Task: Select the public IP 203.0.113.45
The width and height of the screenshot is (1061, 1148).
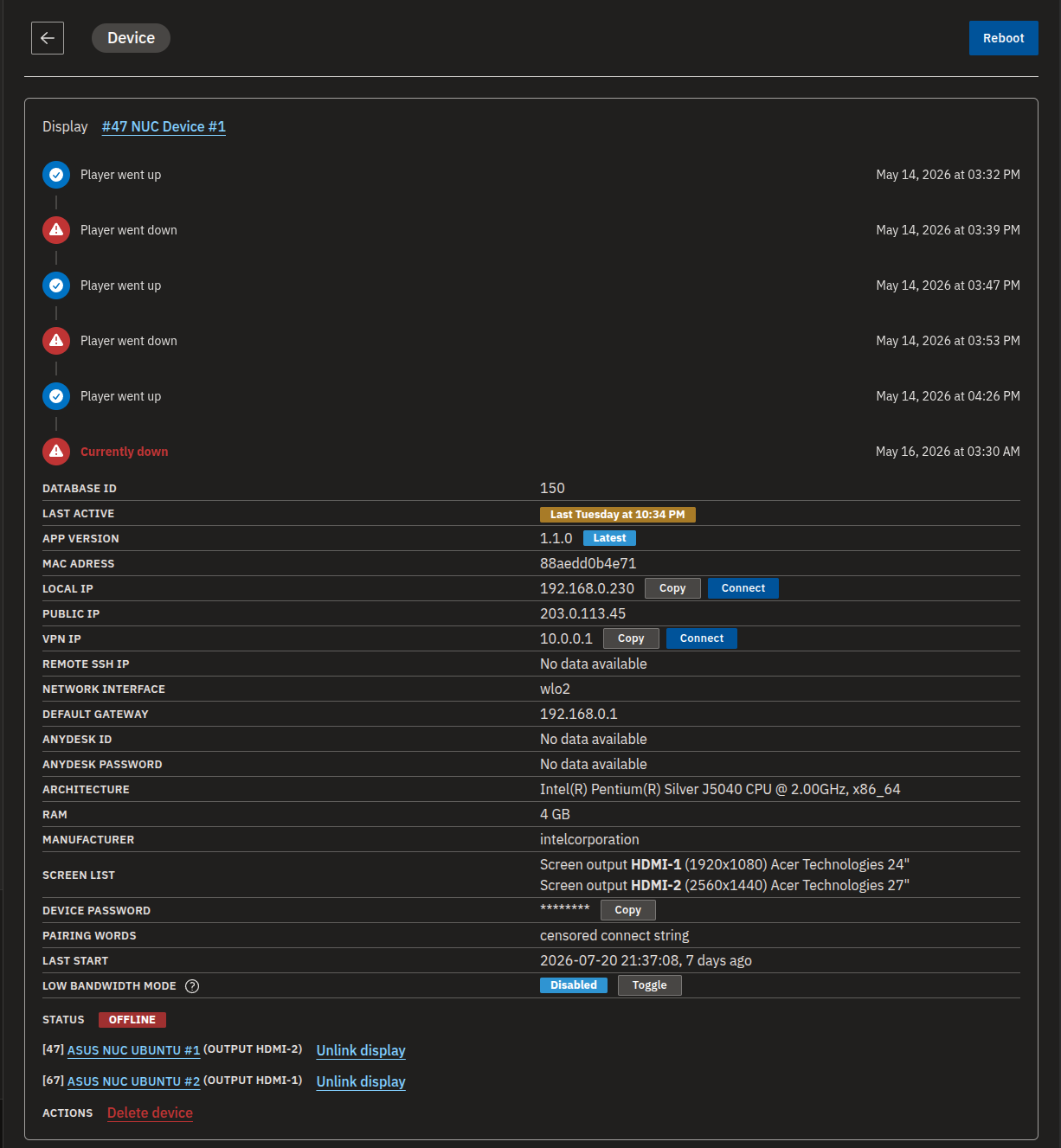Action: (582, 613)
